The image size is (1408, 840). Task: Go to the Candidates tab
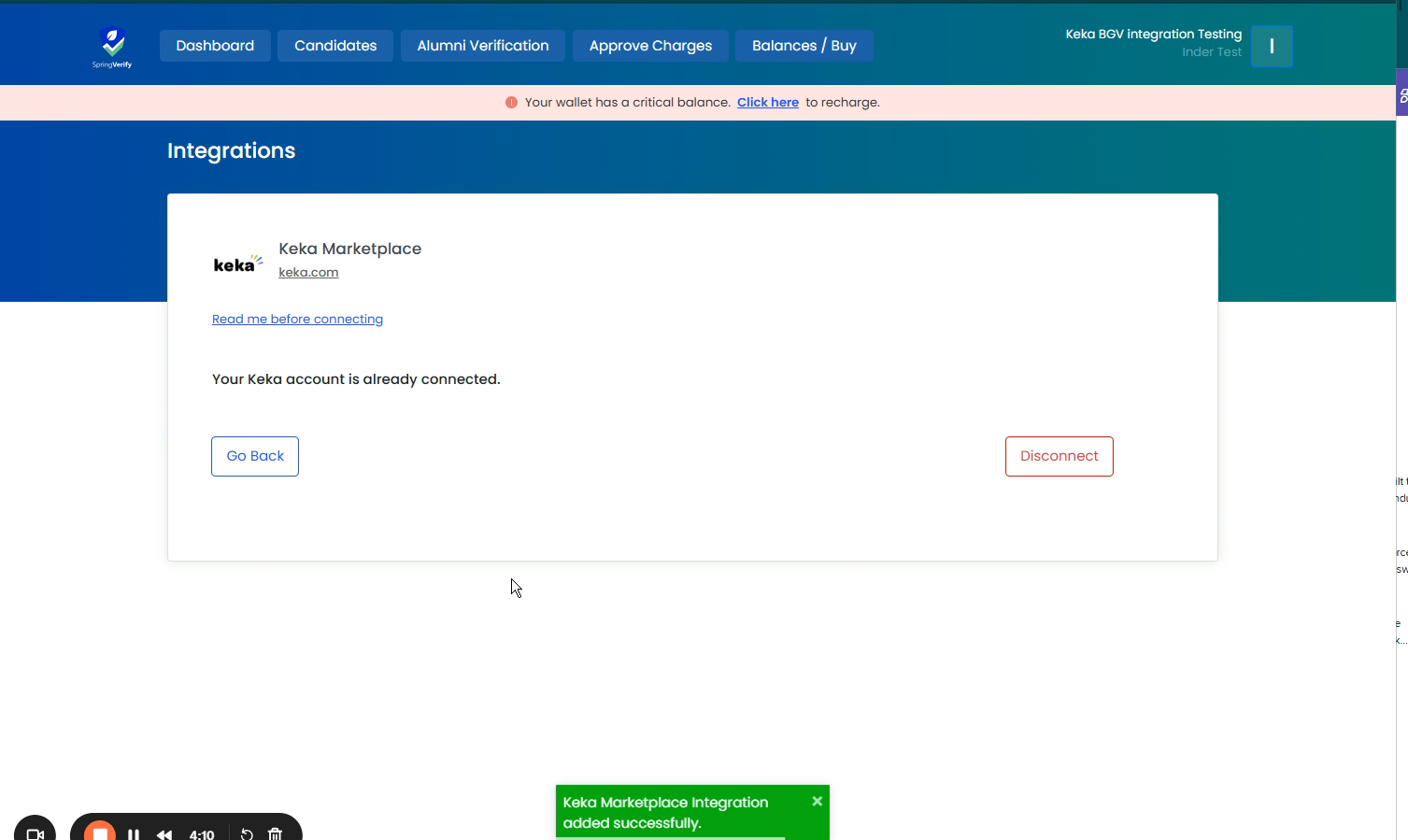[x=335, y=46]
